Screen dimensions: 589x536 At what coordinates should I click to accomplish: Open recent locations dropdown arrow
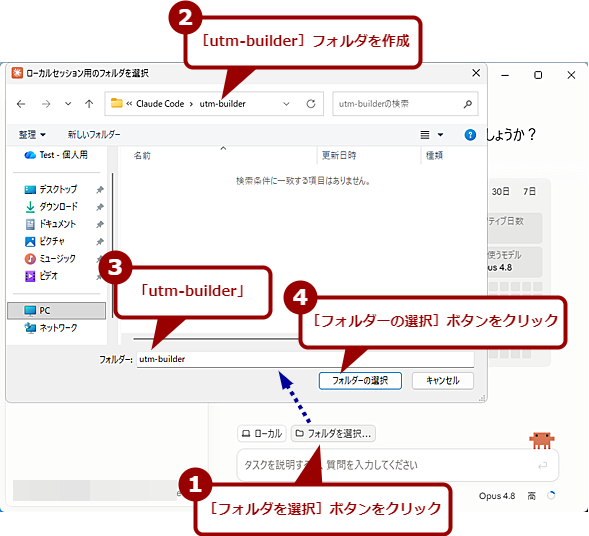click(68, 104)
